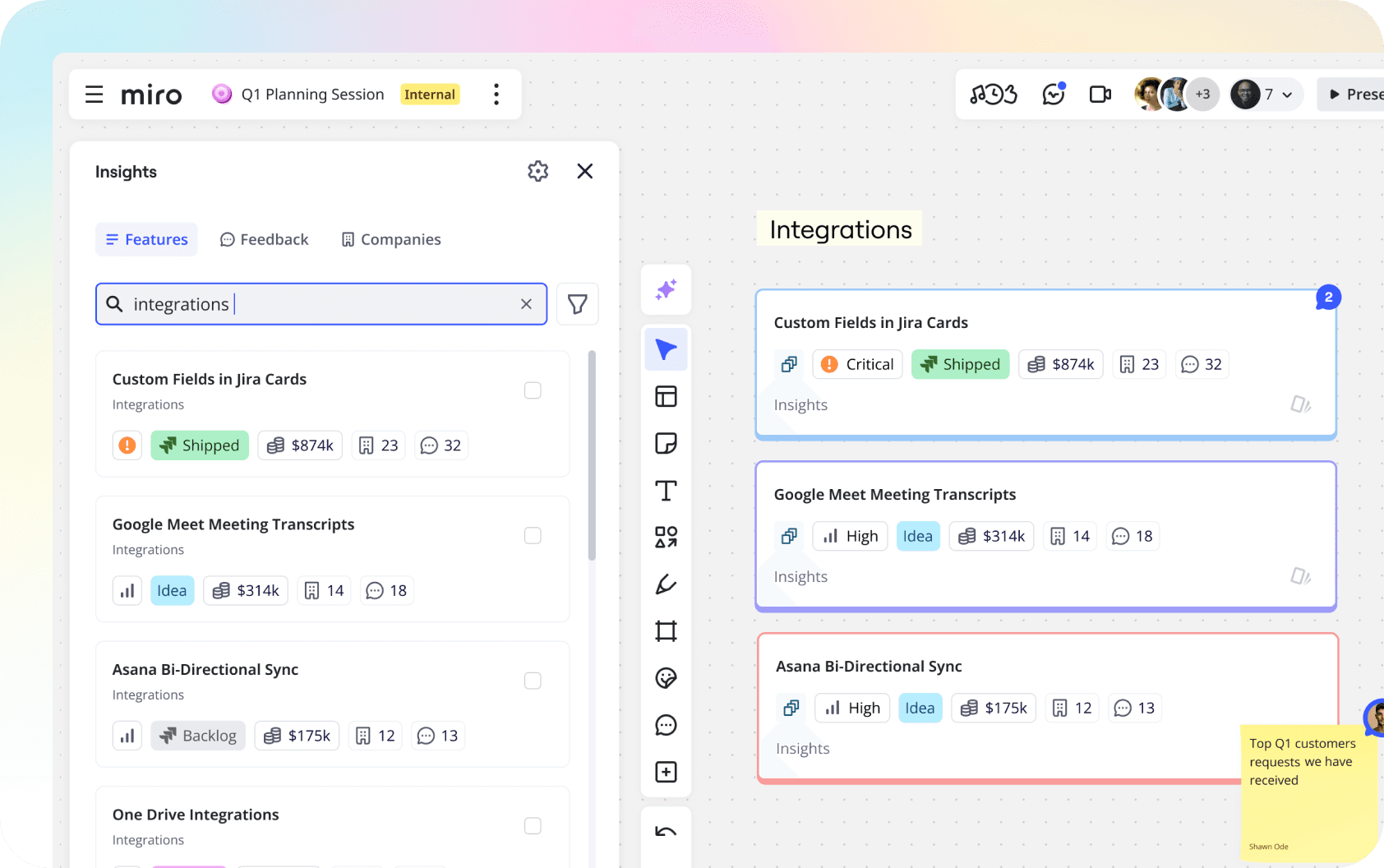
Task: Click the link icon on Asana canvas card
Action: click(x=791, y=708)
